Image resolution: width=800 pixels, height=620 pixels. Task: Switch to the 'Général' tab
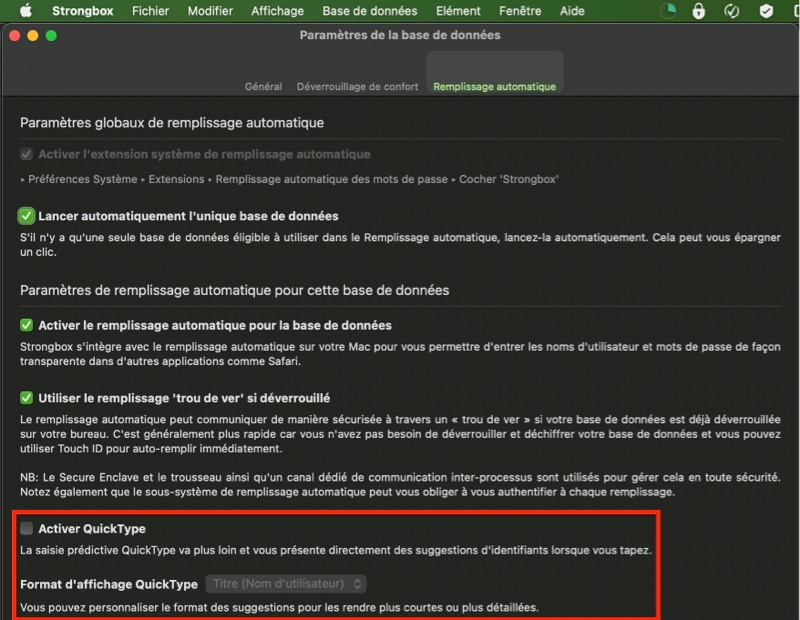point(263,87)
